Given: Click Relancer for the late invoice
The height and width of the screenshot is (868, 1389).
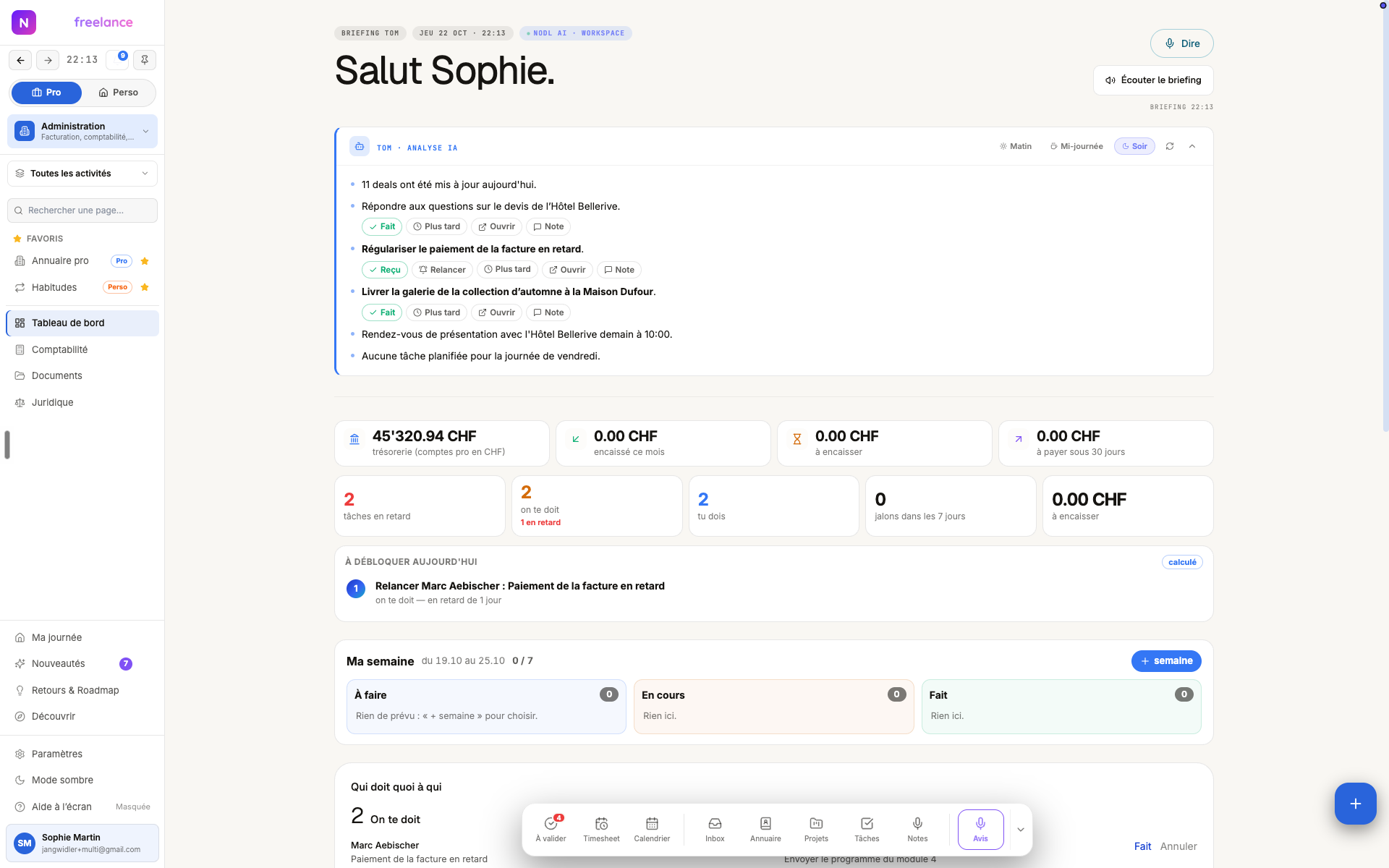Looking at the screenshot, I should [x=443, y=270].
